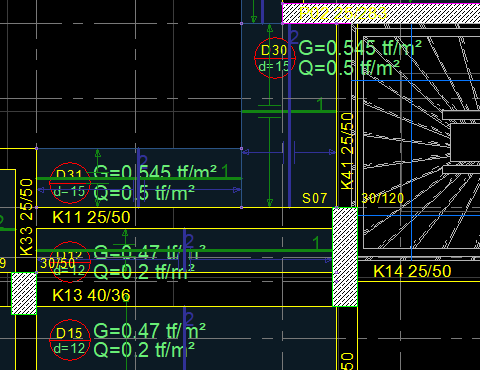This screenshot has width=480, height=370.
Task: Click the S07 column label
Action: (x=314, y=198)
